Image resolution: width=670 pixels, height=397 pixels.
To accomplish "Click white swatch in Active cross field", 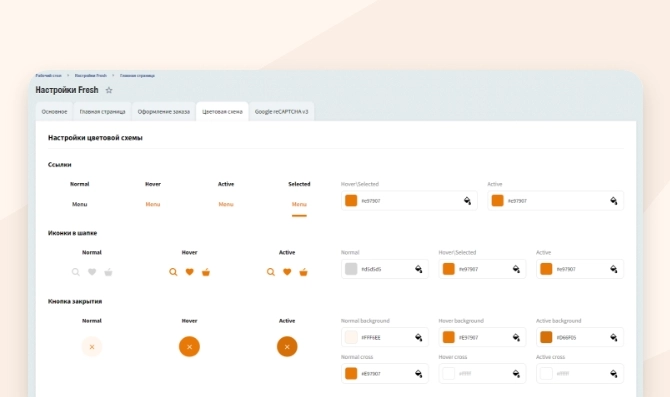I will [x=546, y=373].
